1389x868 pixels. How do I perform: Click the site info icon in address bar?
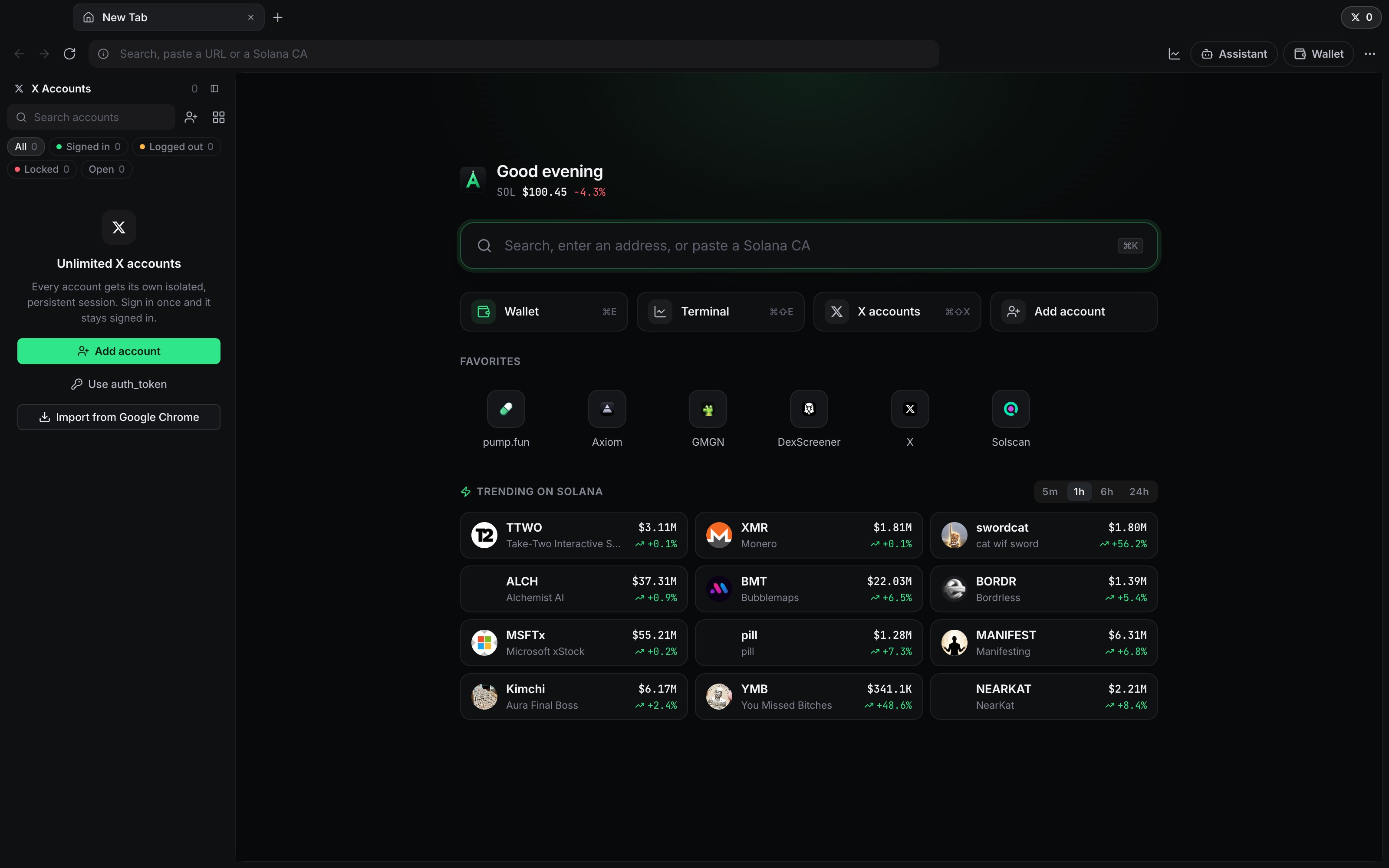click(103, 54)
